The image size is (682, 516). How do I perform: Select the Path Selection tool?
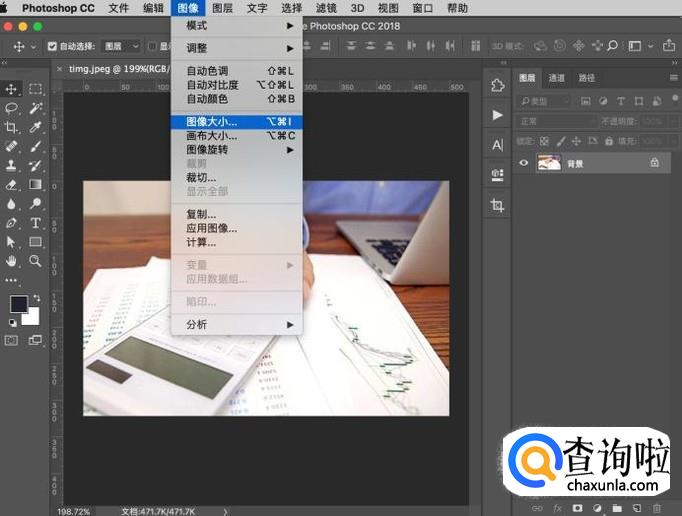coord(11,242)
